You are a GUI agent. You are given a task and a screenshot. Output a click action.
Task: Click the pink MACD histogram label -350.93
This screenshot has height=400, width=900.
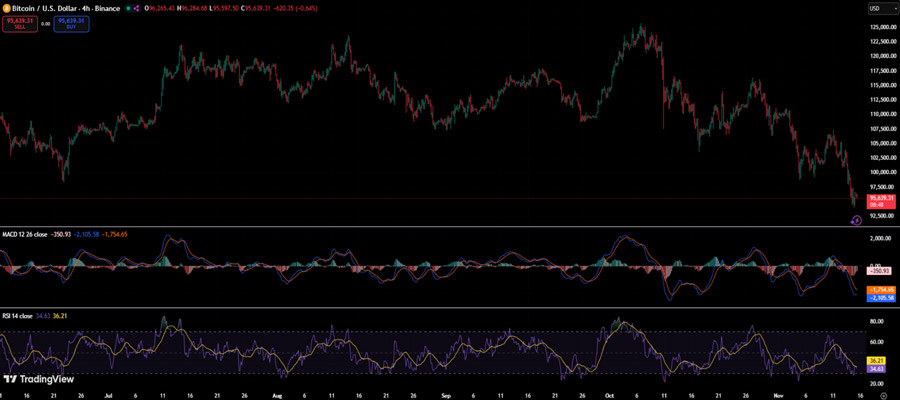coord(879,270)
